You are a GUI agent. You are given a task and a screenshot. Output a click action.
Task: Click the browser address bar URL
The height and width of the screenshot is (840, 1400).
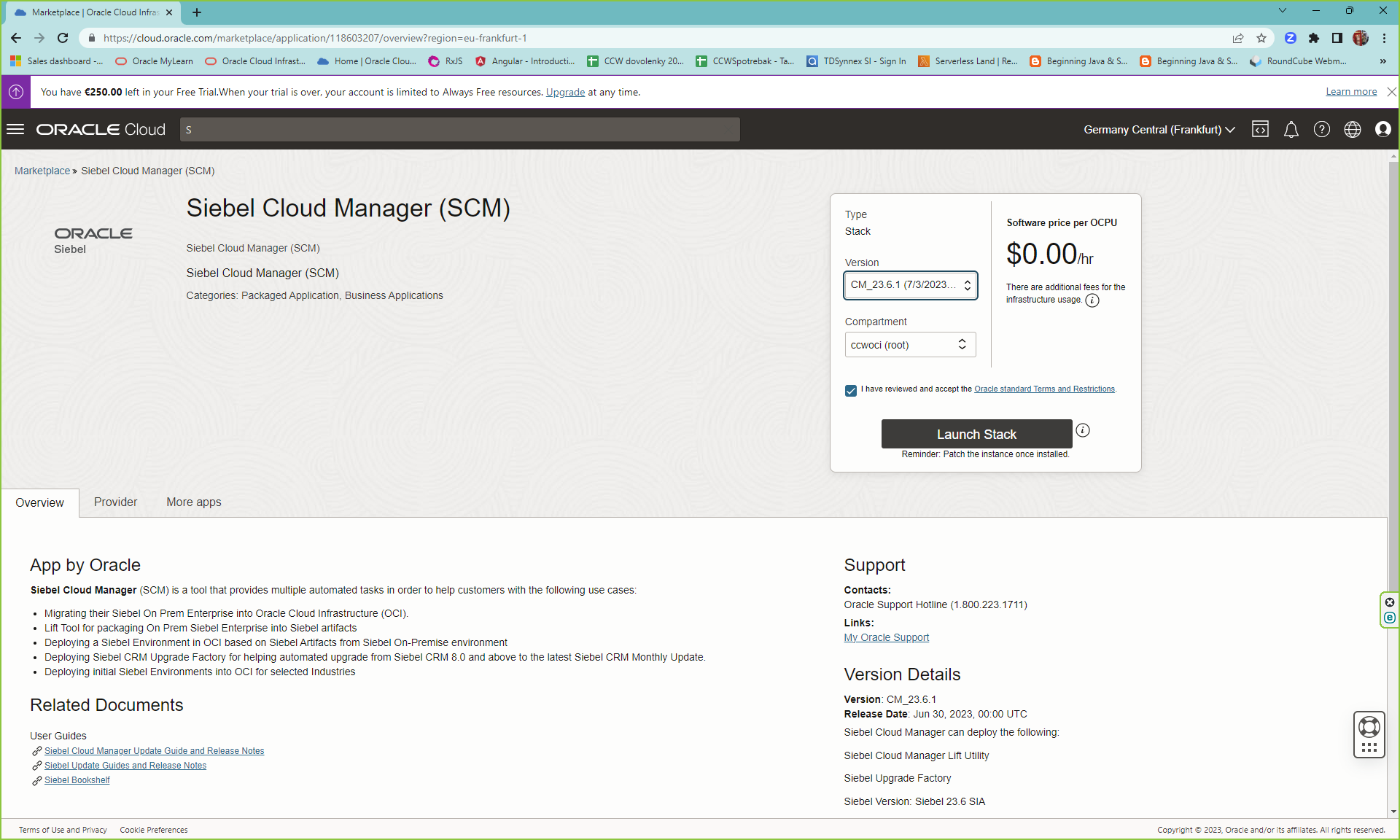point(314,38)
